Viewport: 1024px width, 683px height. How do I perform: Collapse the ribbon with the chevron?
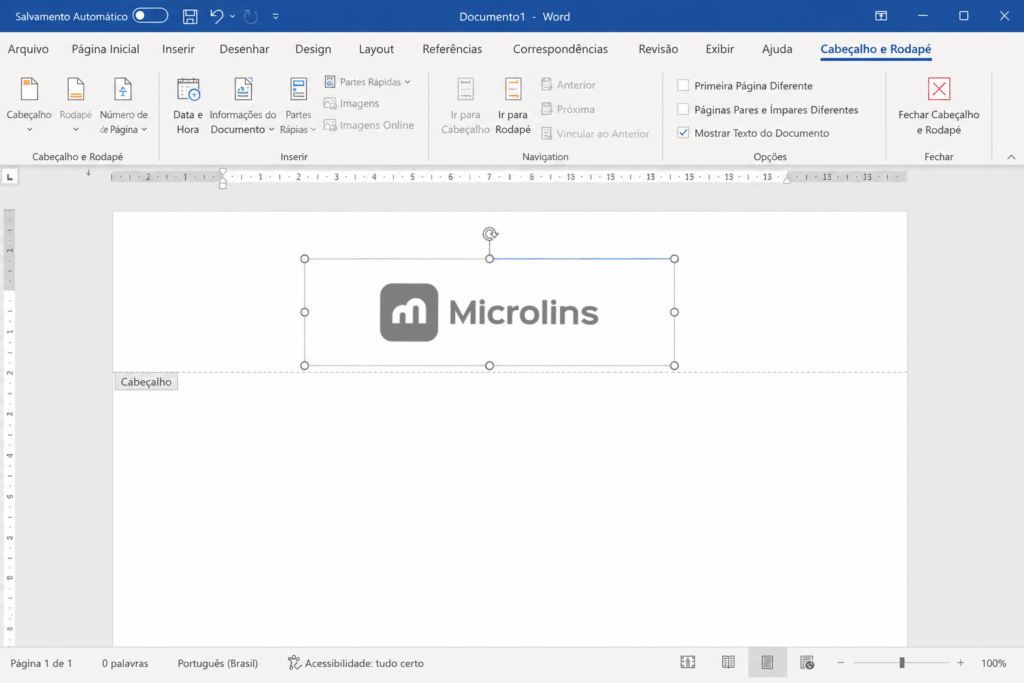point(1011,157)
